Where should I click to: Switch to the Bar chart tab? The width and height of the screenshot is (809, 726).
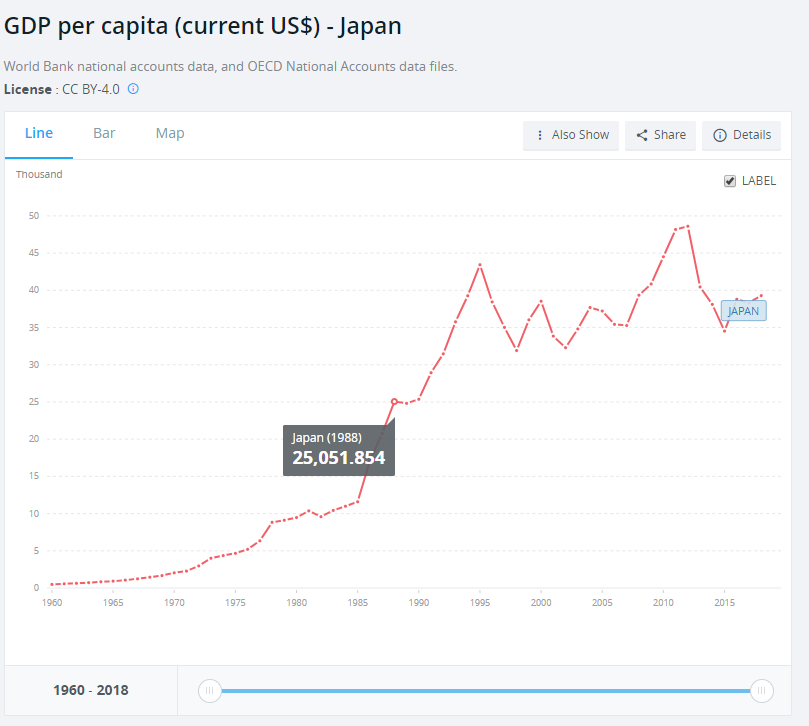click(x=104, y=132)
